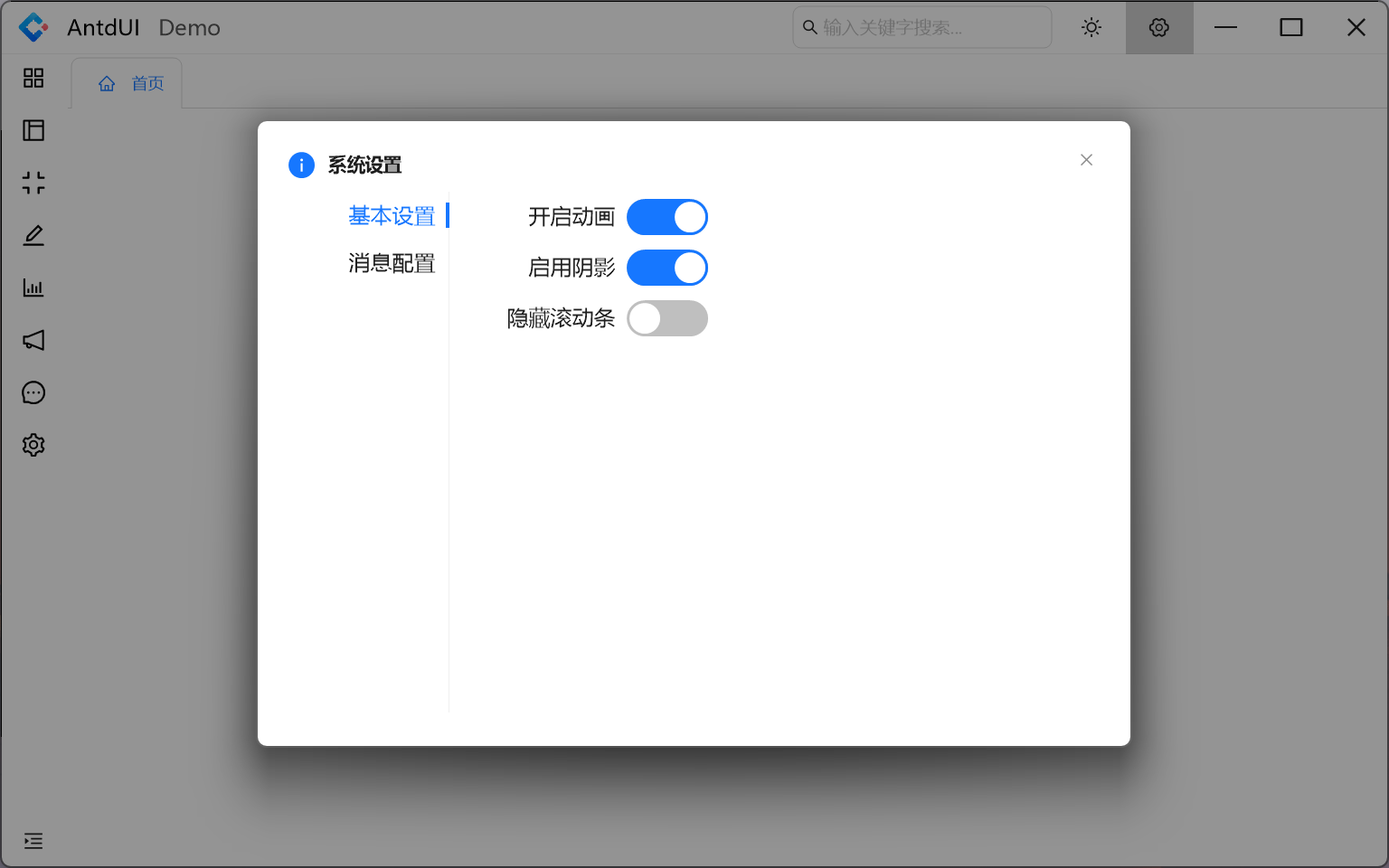
Task: Turn off the 启用阴影 switch
Action: (667, 268)
